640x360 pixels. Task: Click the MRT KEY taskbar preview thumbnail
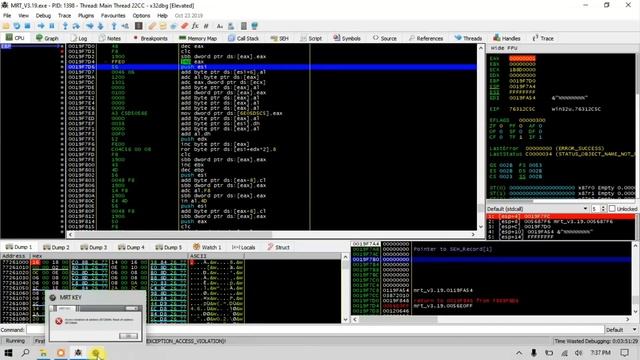pyautogui.click(x=96, y=317)
